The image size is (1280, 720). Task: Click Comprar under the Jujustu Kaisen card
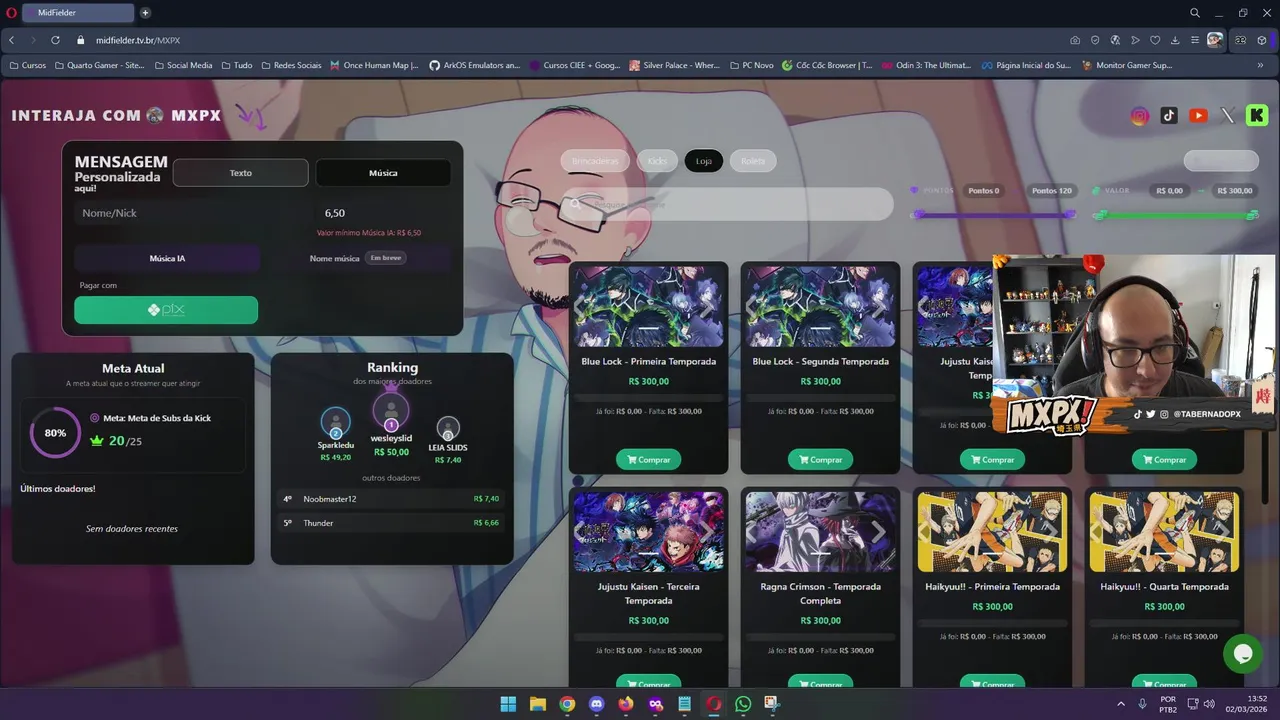click(992, 459)
